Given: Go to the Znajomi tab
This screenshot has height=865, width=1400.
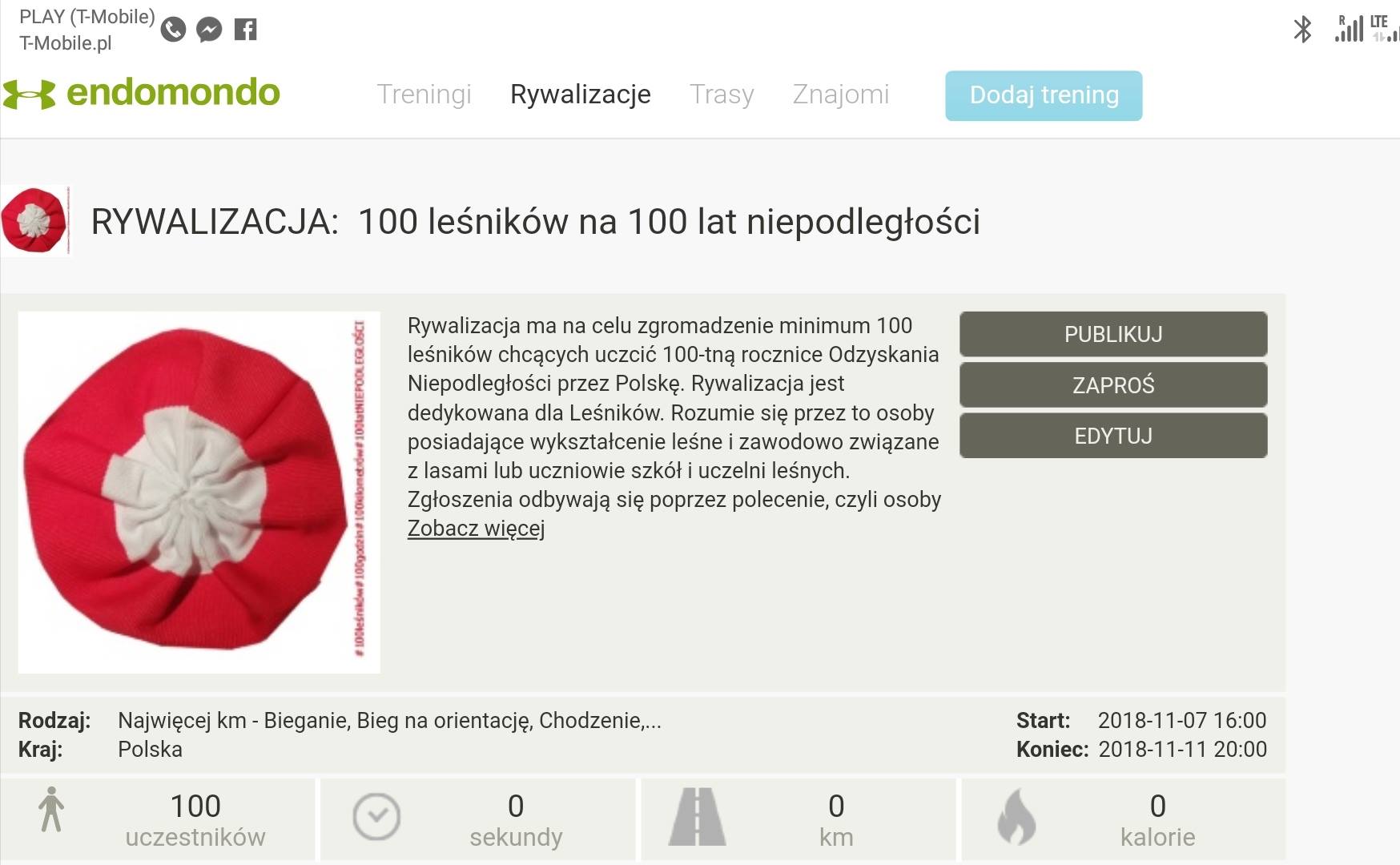Looking at the screenshot, I should [x=840, y=95].
